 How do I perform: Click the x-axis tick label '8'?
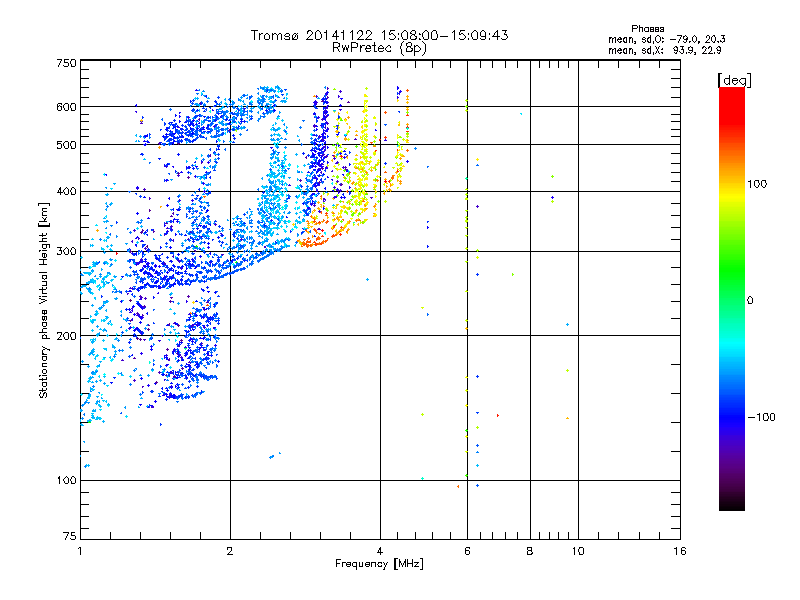(530, 551)
